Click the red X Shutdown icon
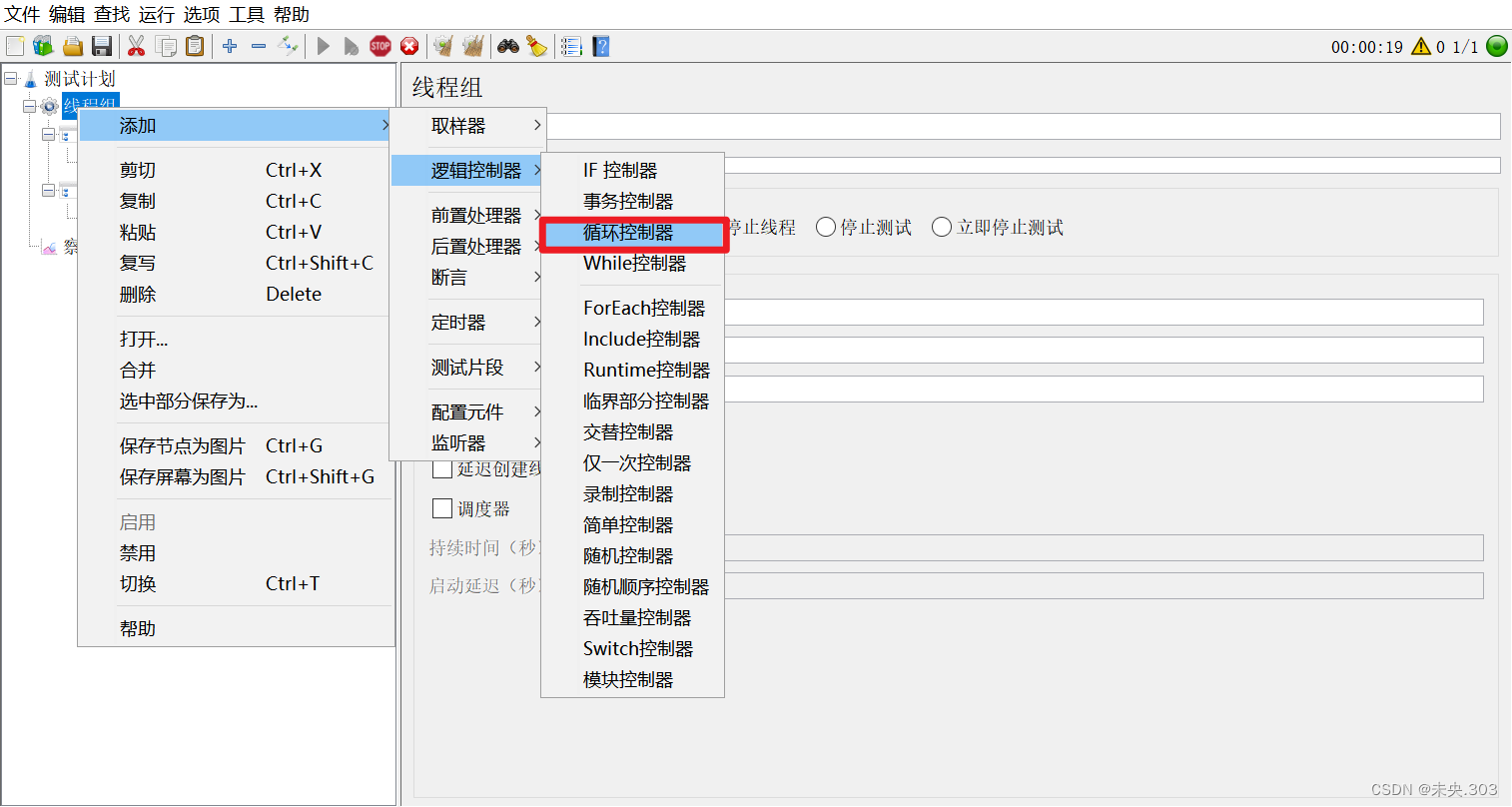 click(x=409, y=46)
